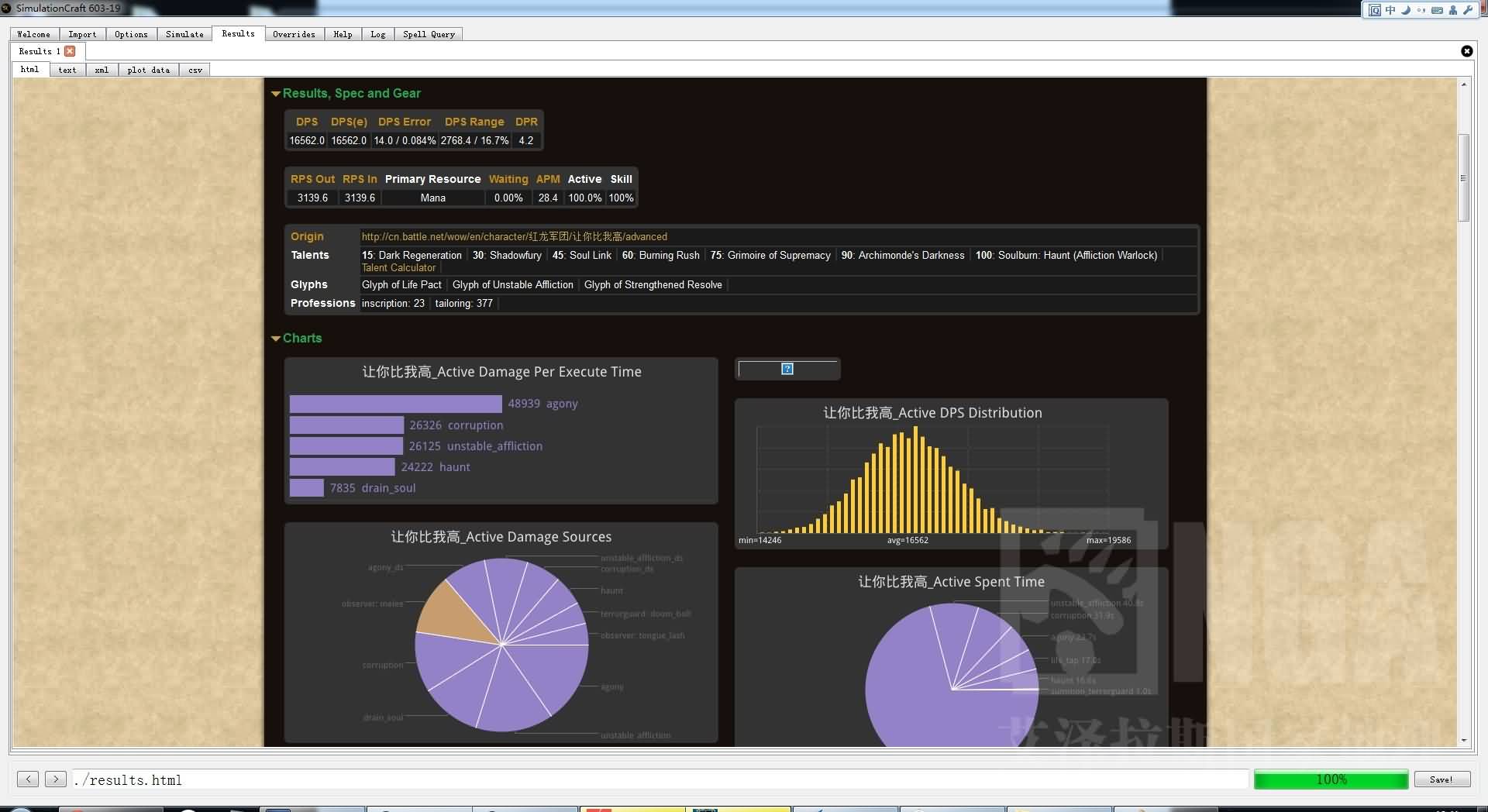Go forward with the right arrow button
This screenshot has height=812, width=1488.
(x=56, y=779)
